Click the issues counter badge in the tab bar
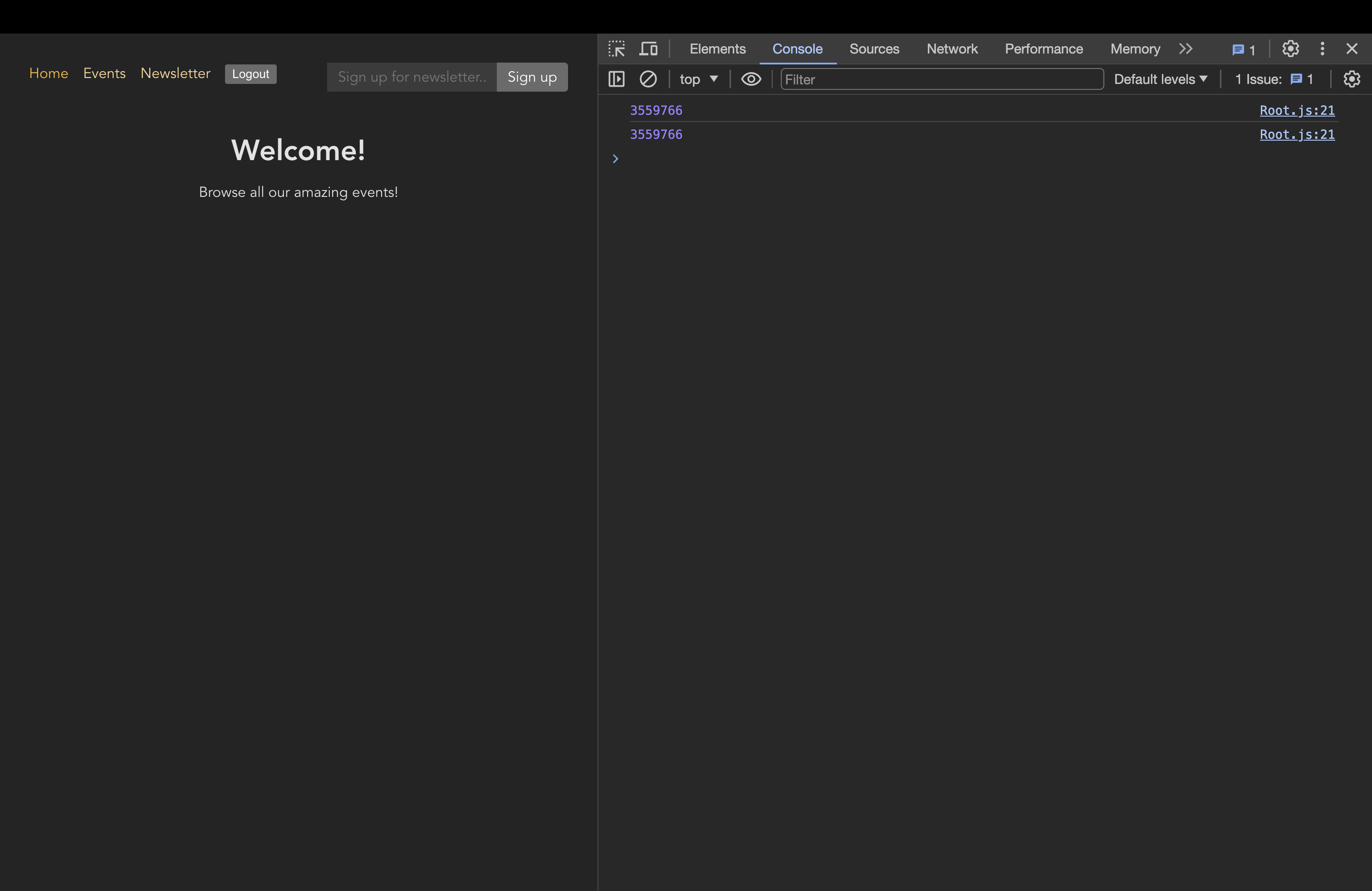The image size is (1372, 891). 1244,49
